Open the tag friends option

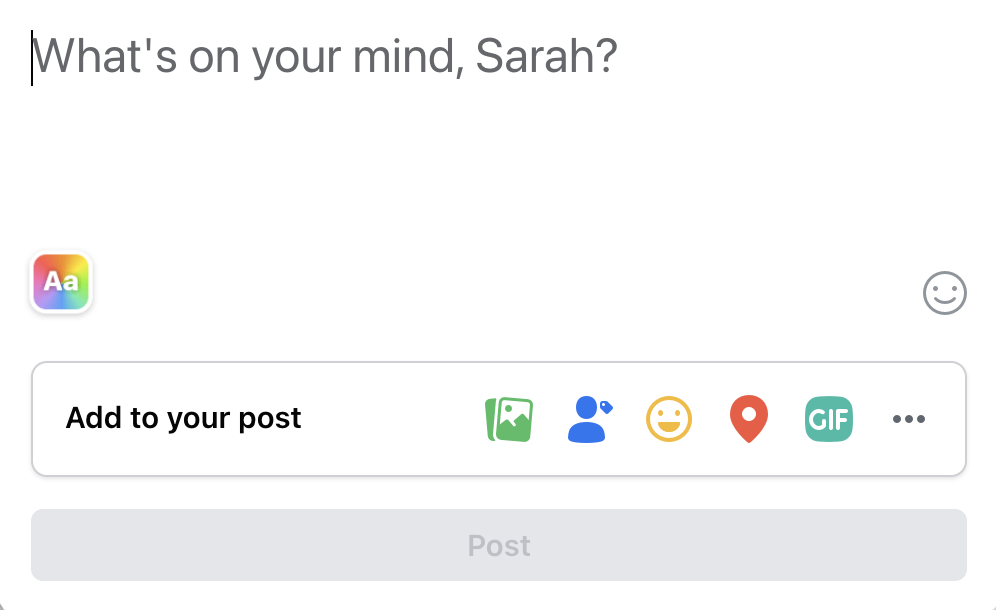pos(589,419)
